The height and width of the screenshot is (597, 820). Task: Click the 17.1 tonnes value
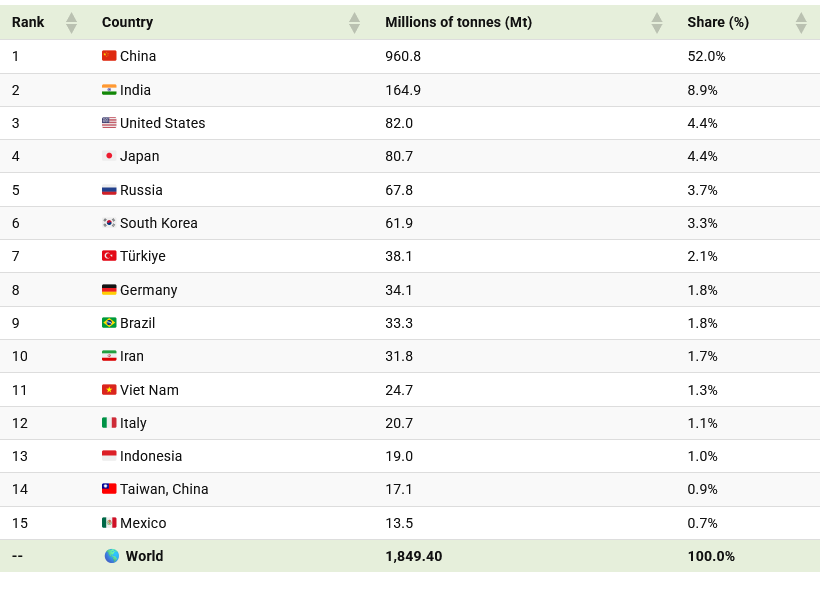coord(399,489)
